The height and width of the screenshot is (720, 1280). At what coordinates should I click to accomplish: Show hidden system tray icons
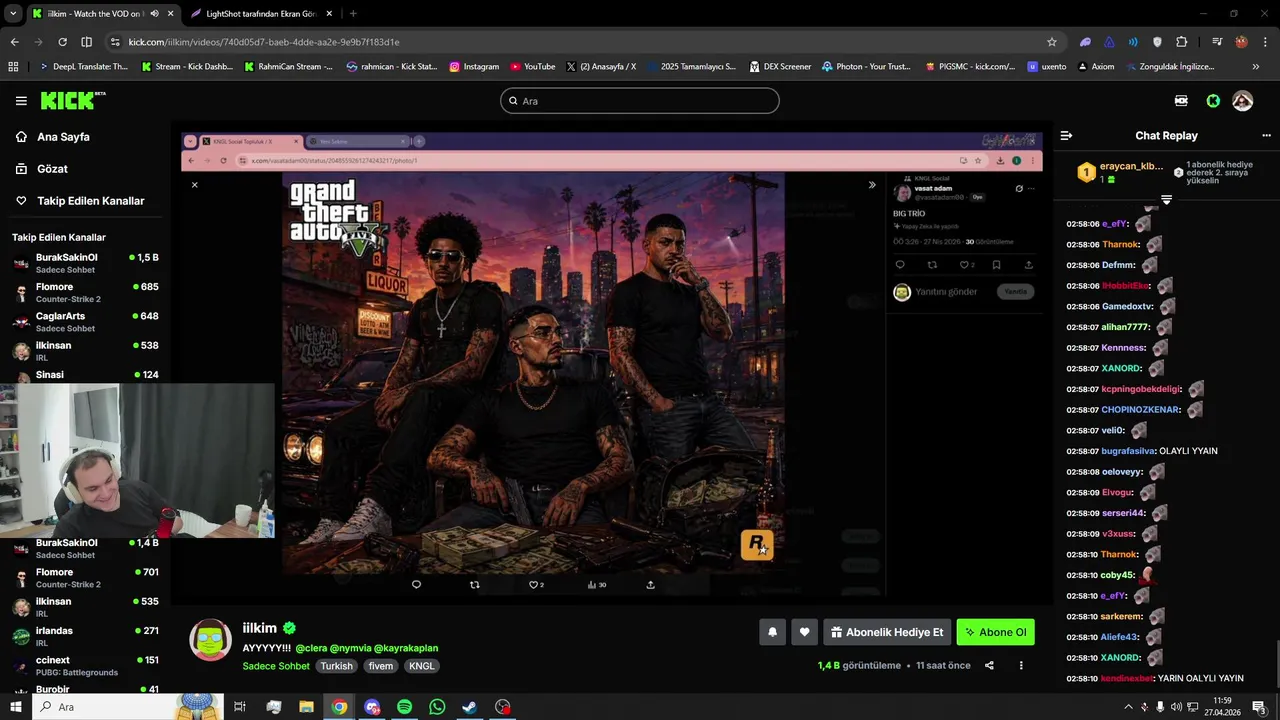coord(1128,707)
